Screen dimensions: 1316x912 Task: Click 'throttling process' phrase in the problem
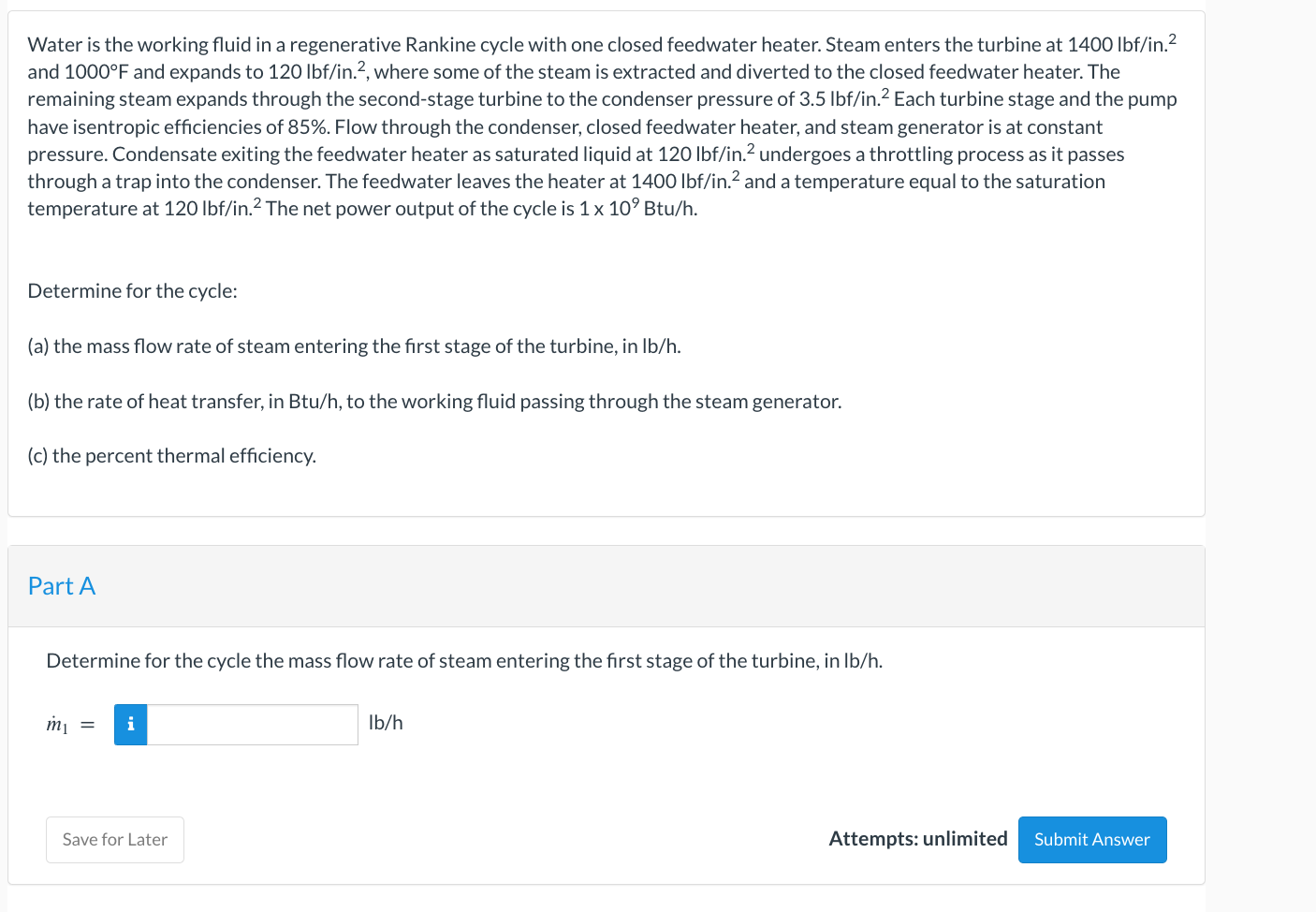click(x=948, y=154)
